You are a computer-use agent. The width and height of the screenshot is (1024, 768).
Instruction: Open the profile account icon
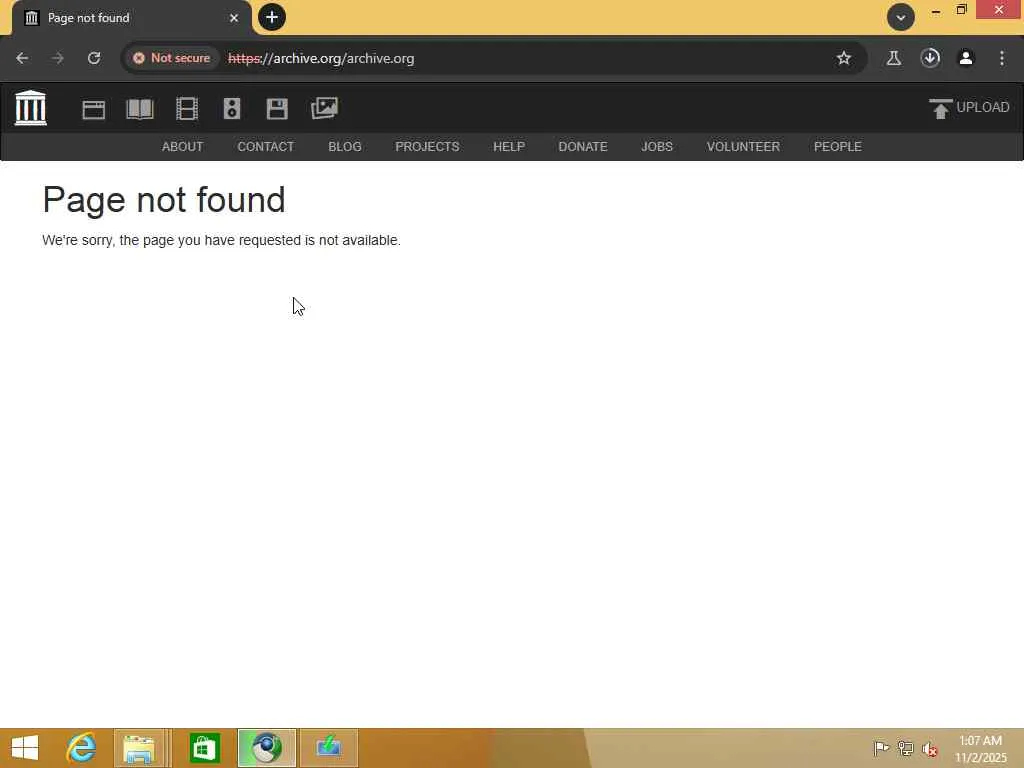coord(966,58)
